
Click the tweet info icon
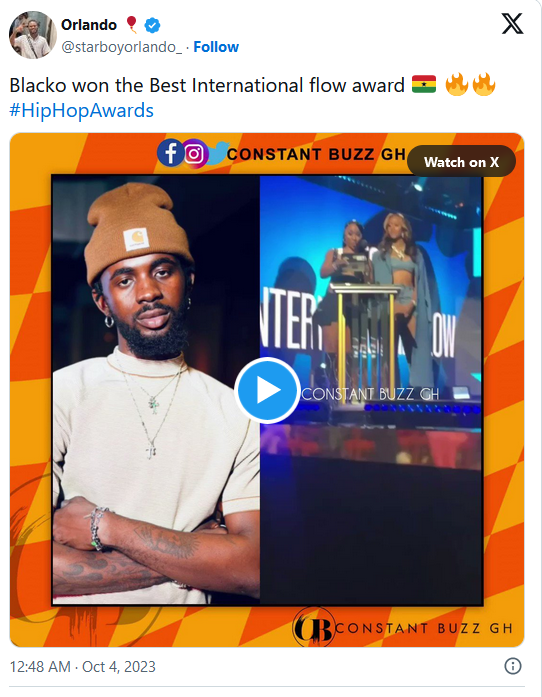tap(513, 666)
